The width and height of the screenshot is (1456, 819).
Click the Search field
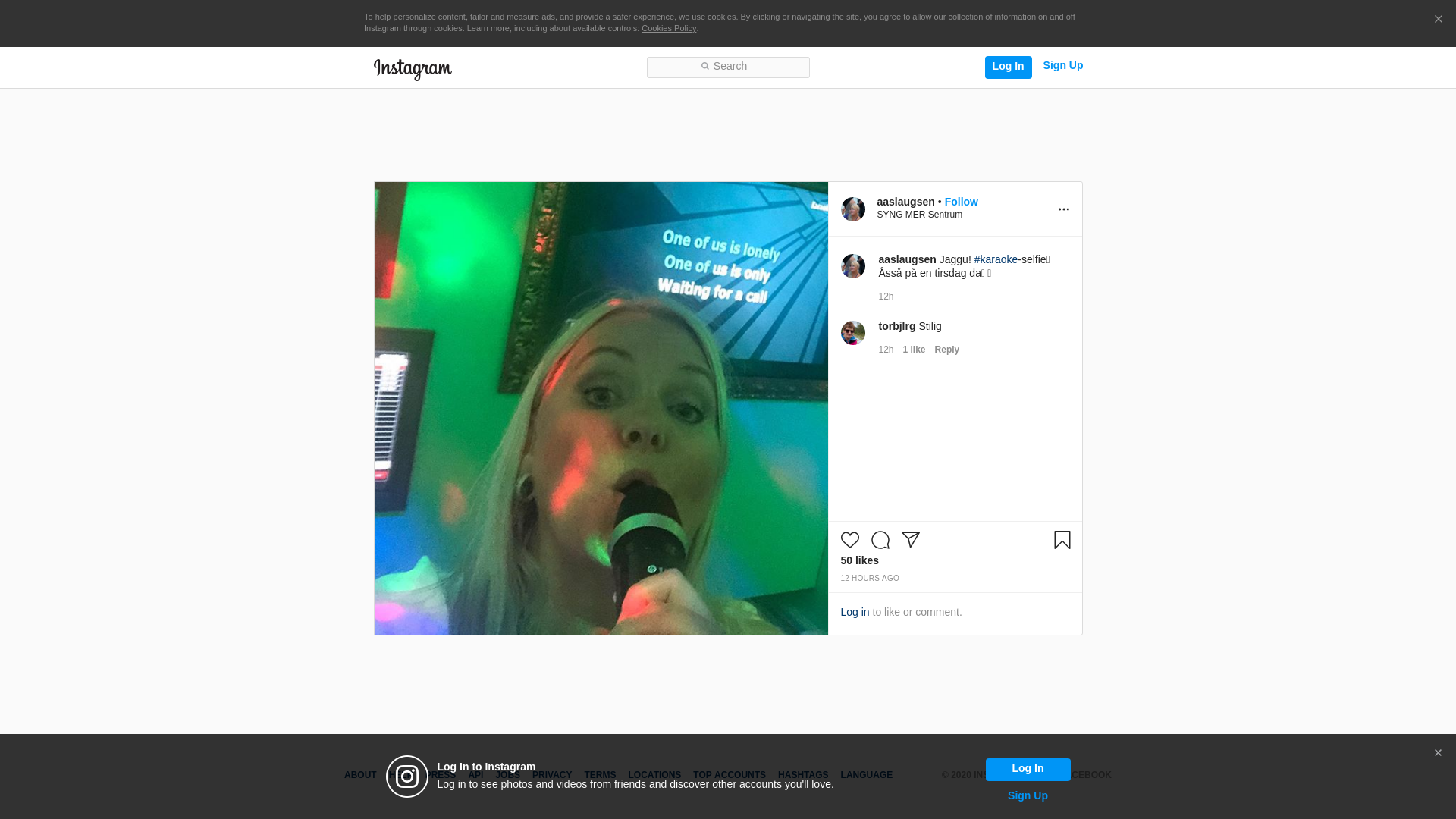click(x=728, y=67)
